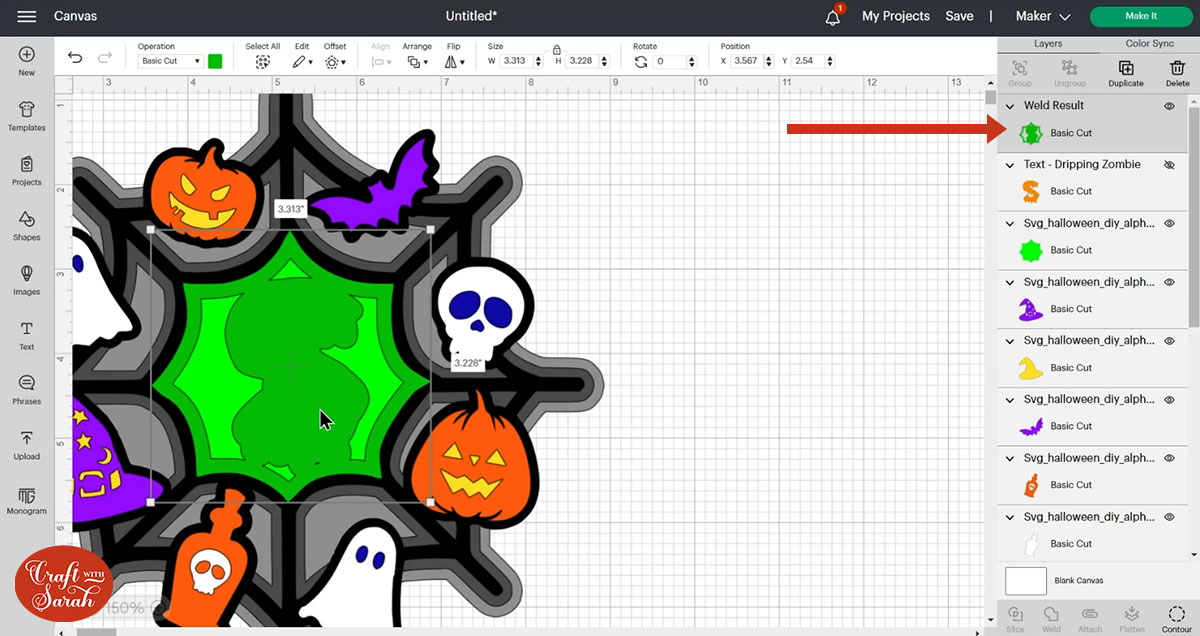Click the Canvas title label

pyautogui.click(x=75, y=16)
